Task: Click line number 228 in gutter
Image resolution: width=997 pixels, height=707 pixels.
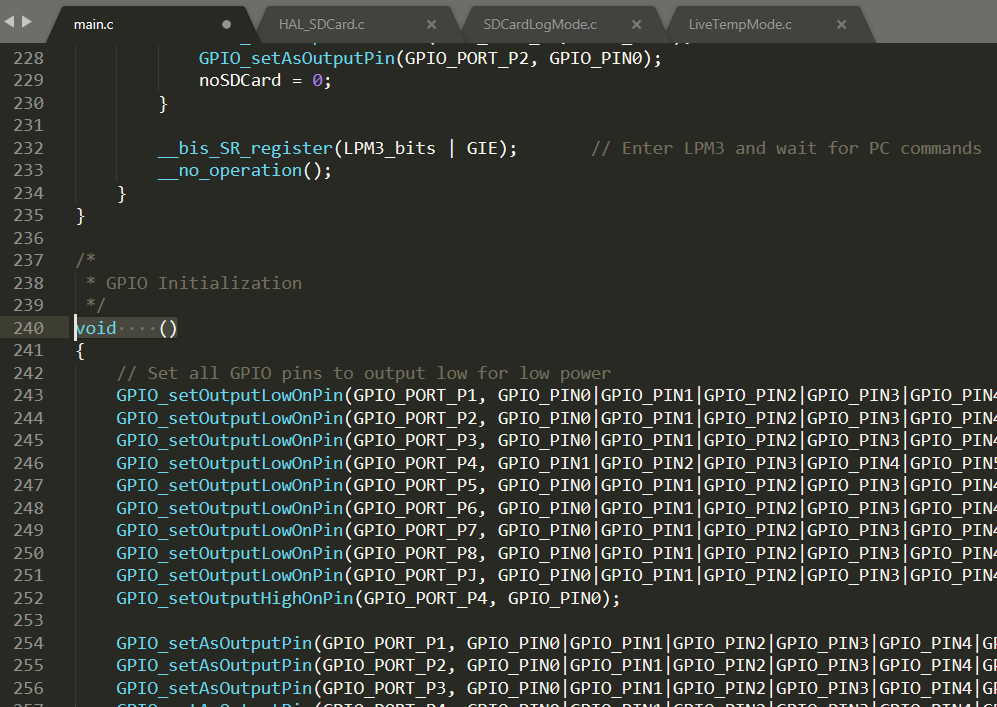Action: pos(29,58)
